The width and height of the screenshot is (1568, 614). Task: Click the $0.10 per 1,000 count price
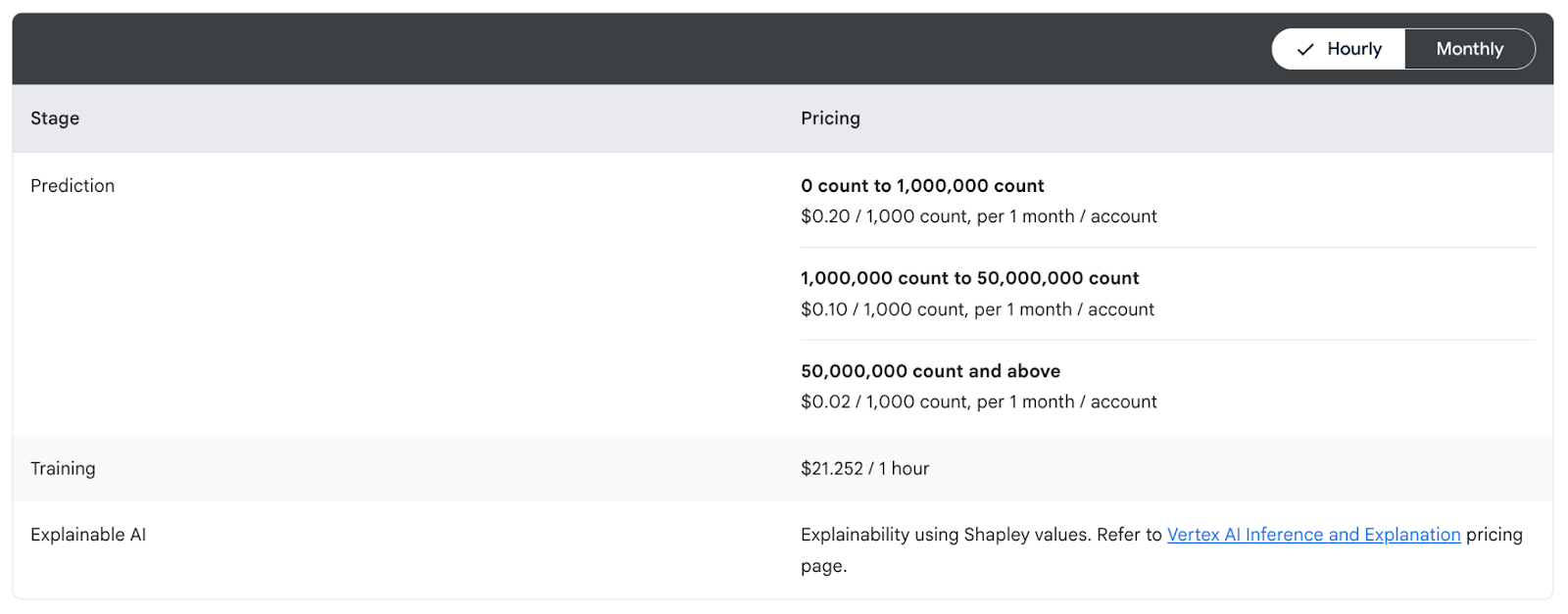977,309
